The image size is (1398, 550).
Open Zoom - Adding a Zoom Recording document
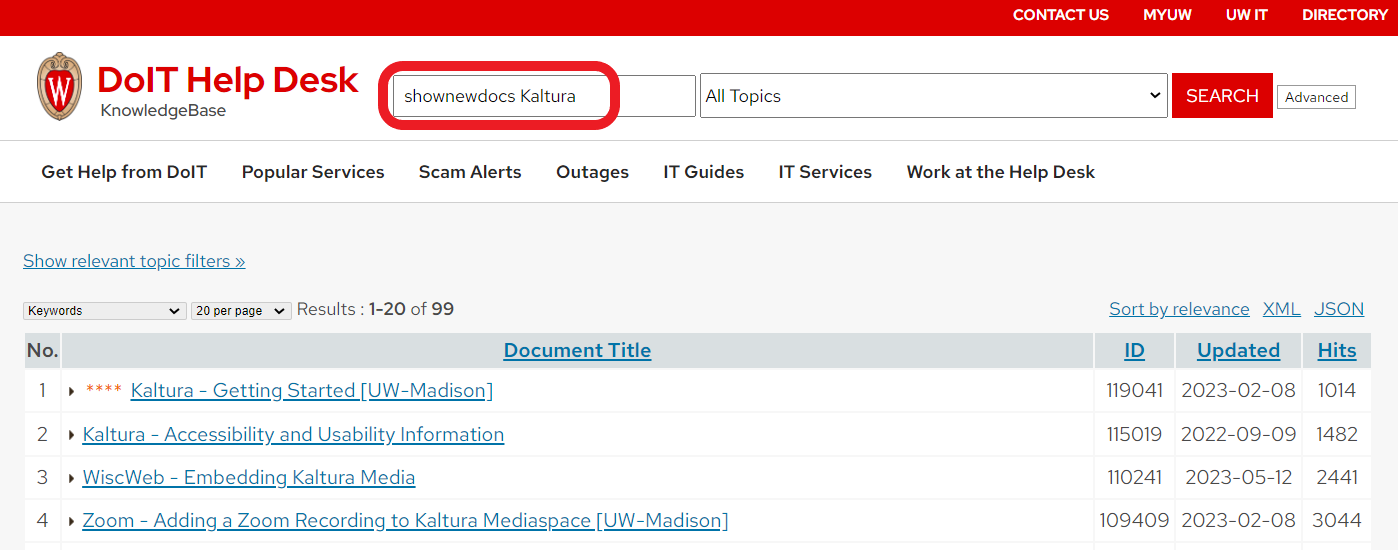(x=405, y=521)
